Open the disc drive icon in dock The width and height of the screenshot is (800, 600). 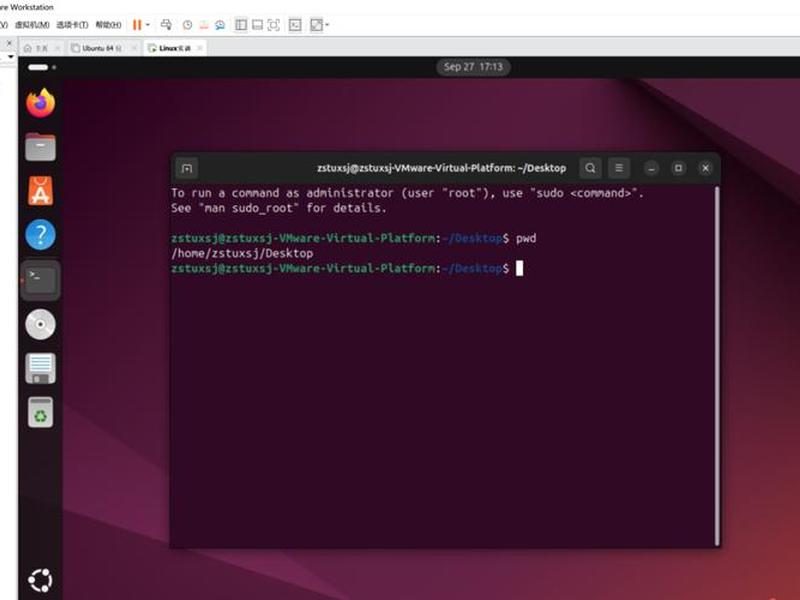(40, 324)
